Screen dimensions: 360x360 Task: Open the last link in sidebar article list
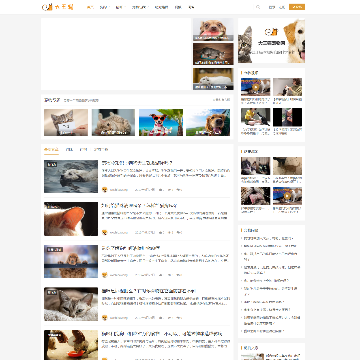coord(264,331)
